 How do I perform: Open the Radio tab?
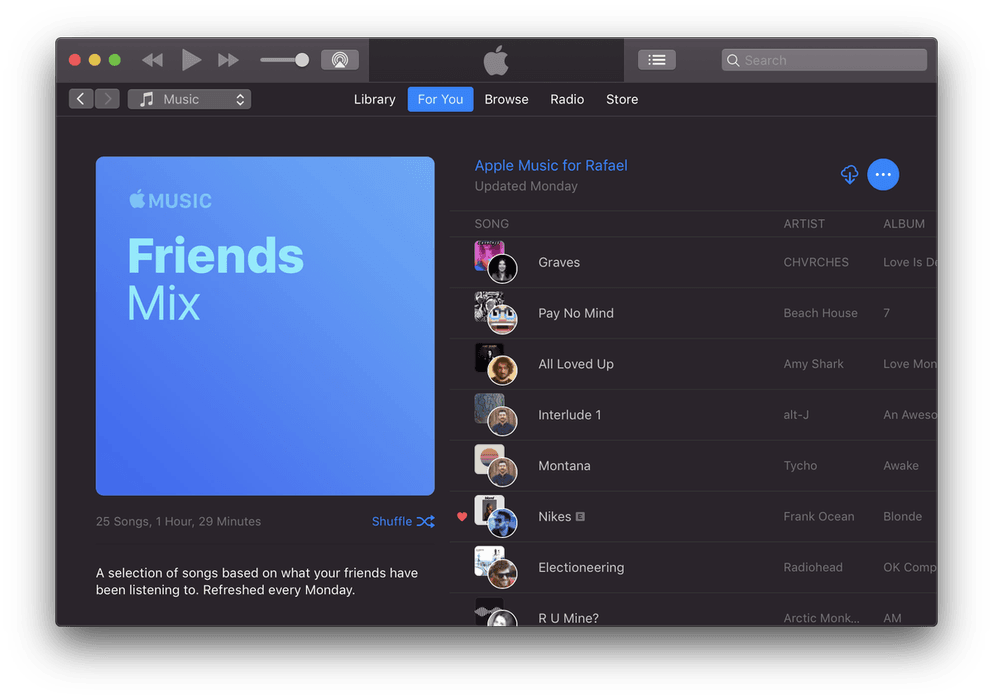point(567,99)
